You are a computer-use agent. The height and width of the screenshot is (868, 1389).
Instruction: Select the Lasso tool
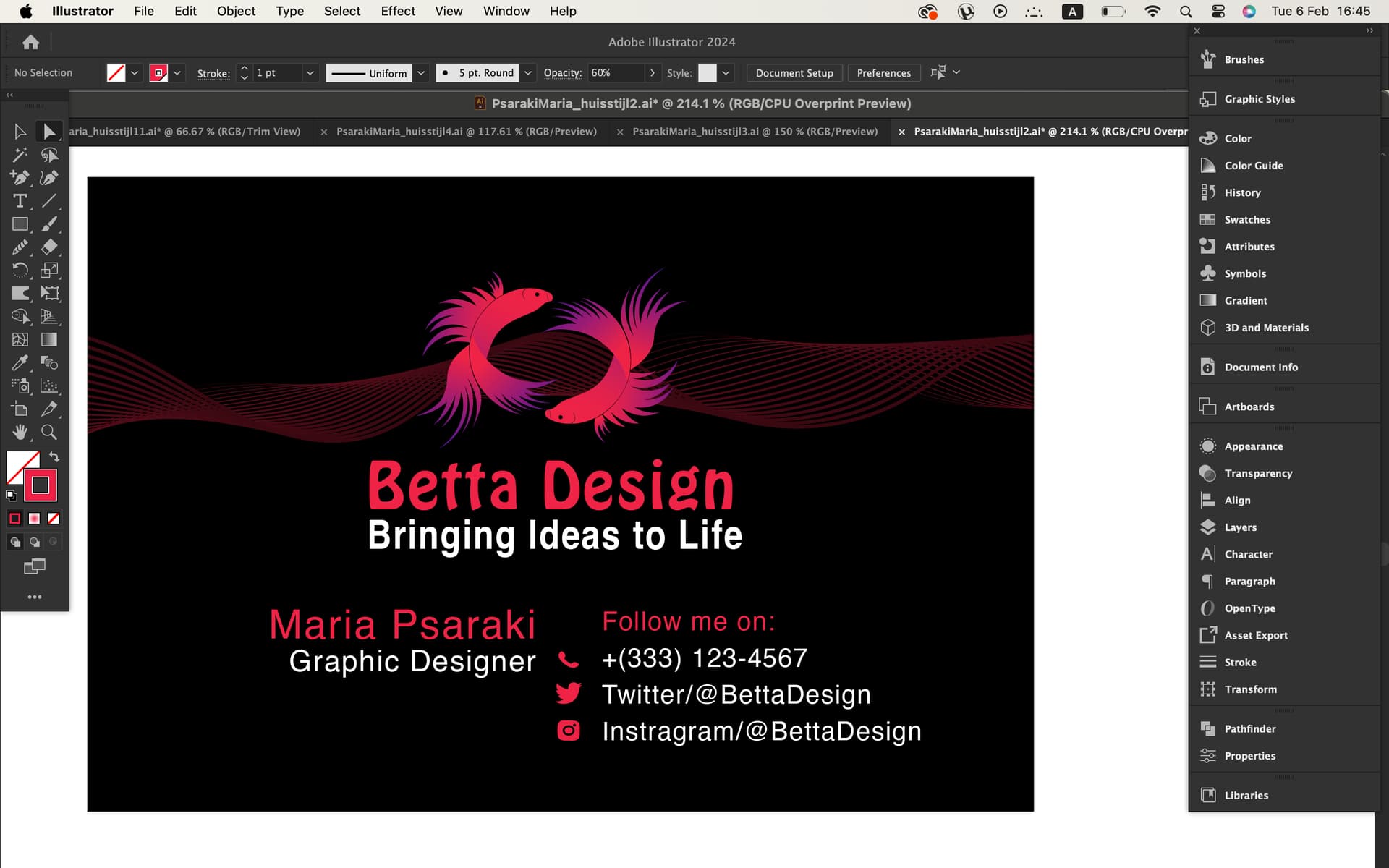pyautogui.click(x=49, y=155)
